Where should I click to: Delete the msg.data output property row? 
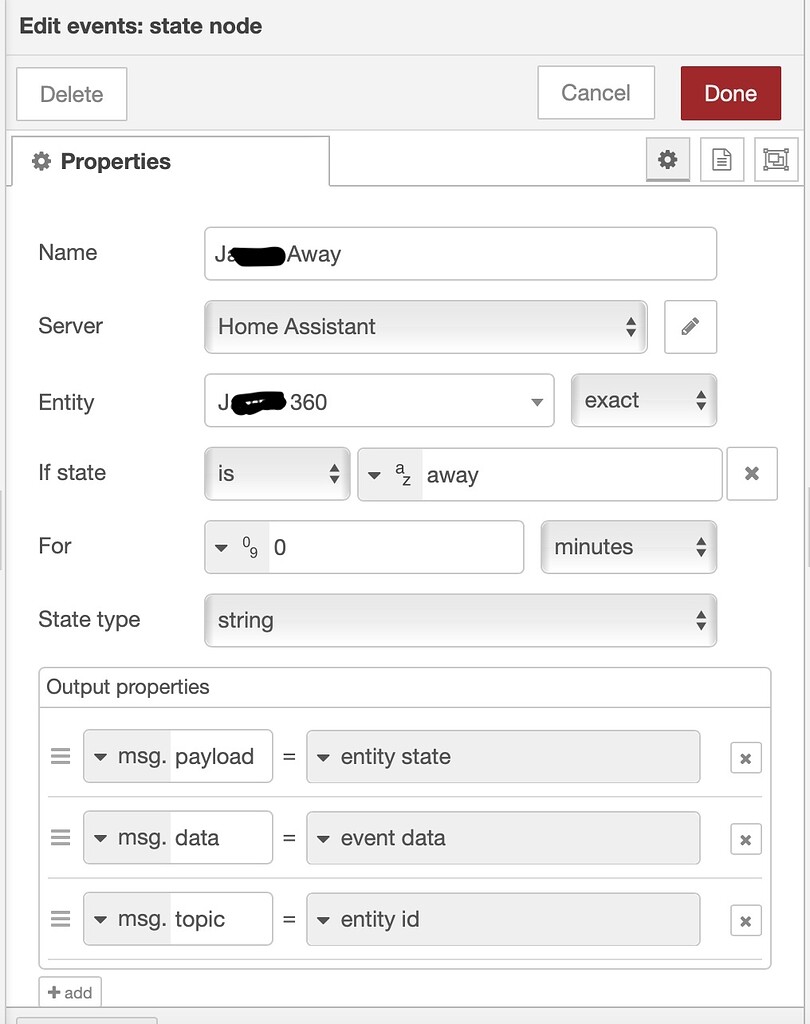pos(745,838)
